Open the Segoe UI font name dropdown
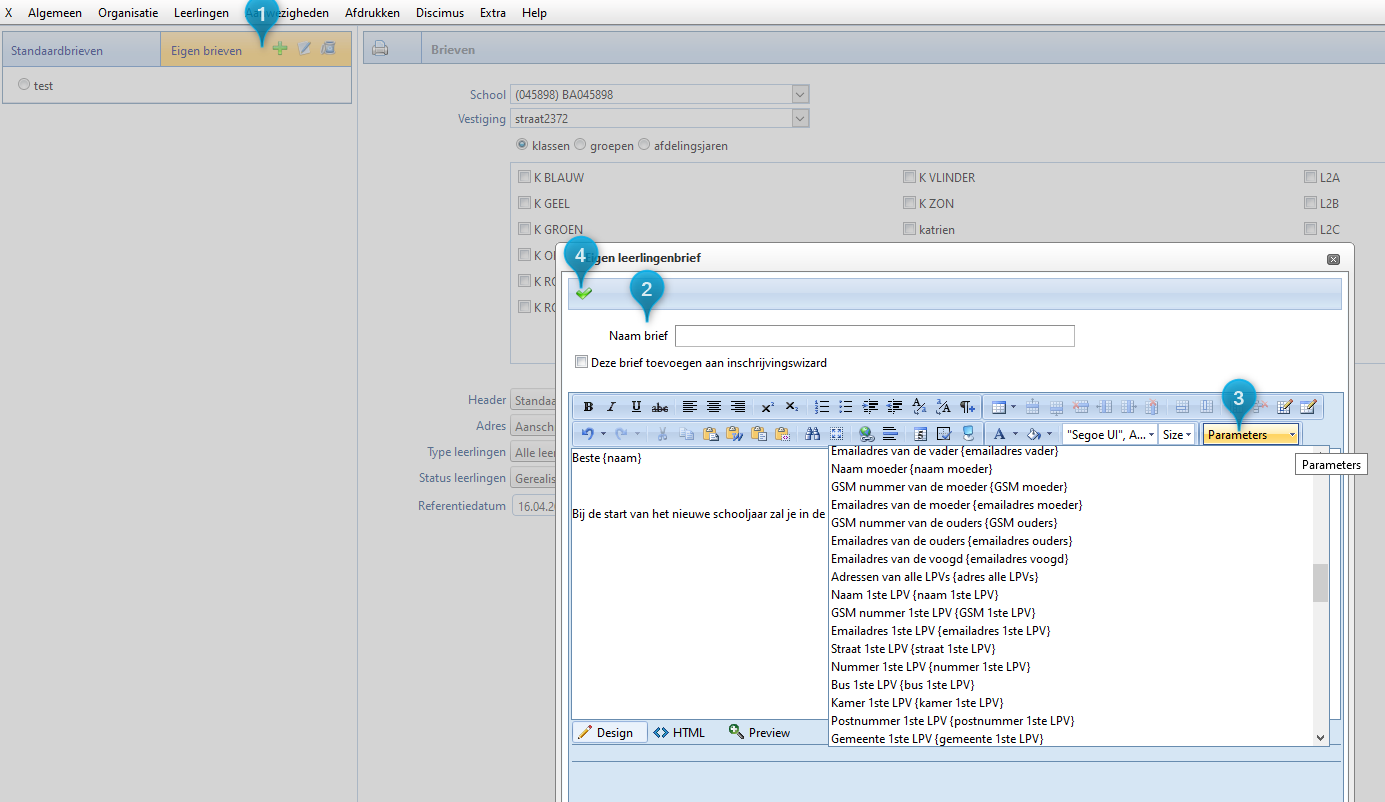Image resolution: width=1385 pixels, height=802 pixels. click(1109, 434)
